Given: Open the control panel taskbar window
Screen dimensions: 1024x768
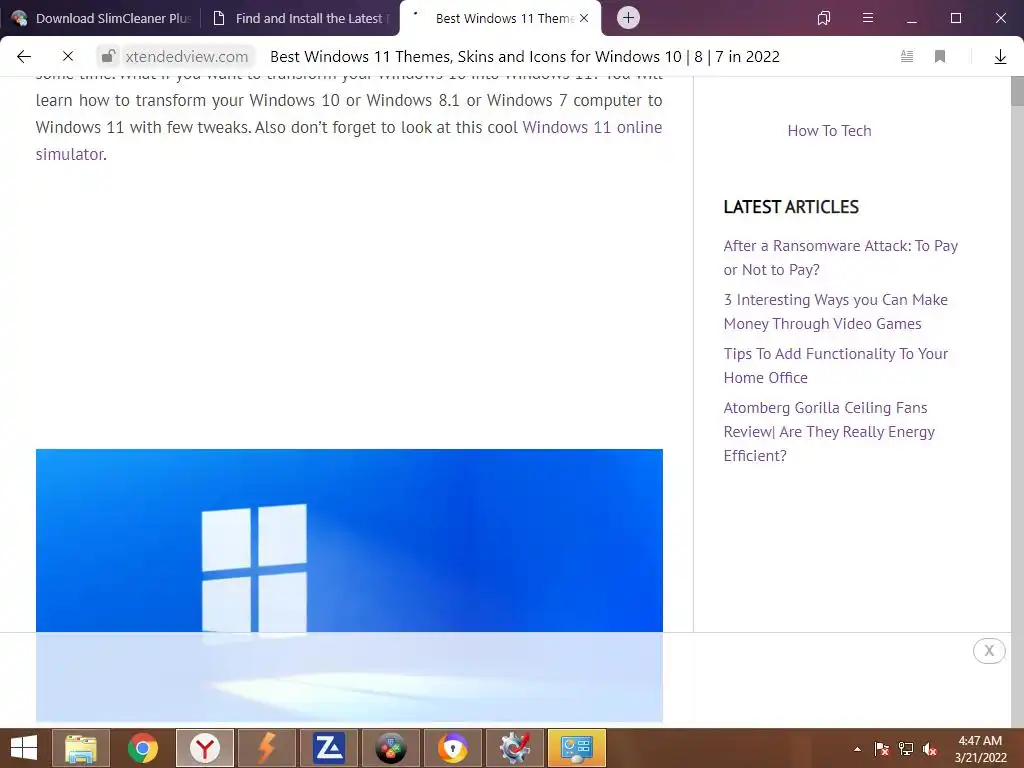Looking at the screenshot, I should (577, 748).
